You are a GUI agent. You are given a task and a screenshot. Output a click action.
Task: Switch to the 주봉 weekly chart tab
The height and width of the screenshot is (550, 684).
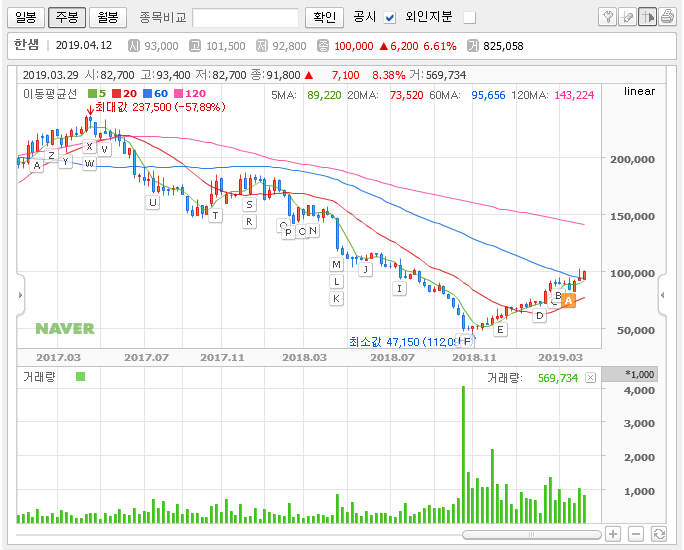[x=67, y=17]
